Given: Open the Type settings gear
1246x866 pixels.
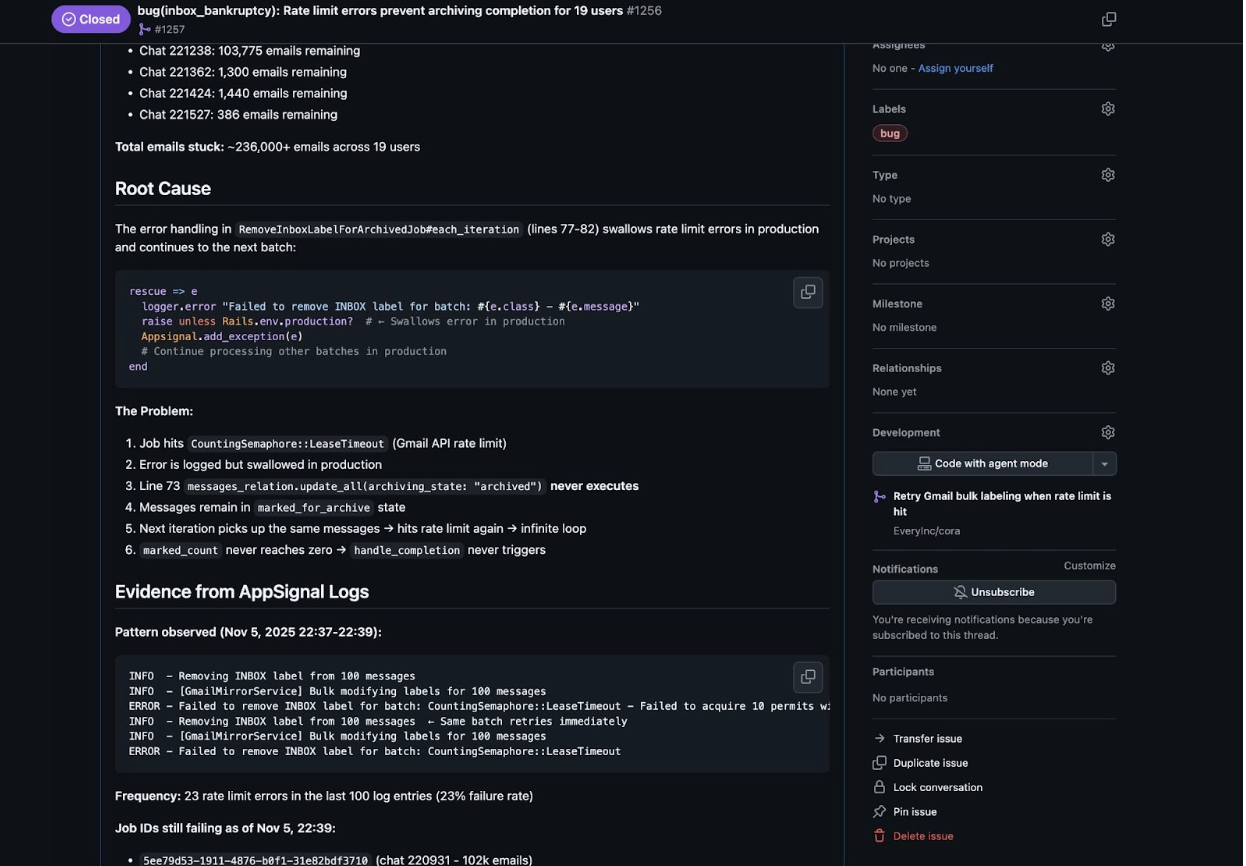Looking at the screenshot, I should click(1108, 175).
